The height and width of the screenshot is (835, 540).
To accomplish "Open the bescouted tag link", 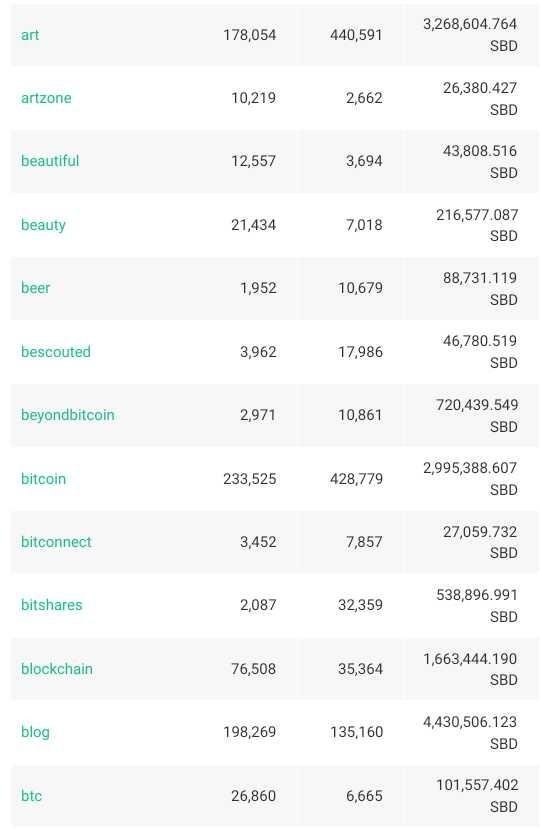I will coord(56,352).
